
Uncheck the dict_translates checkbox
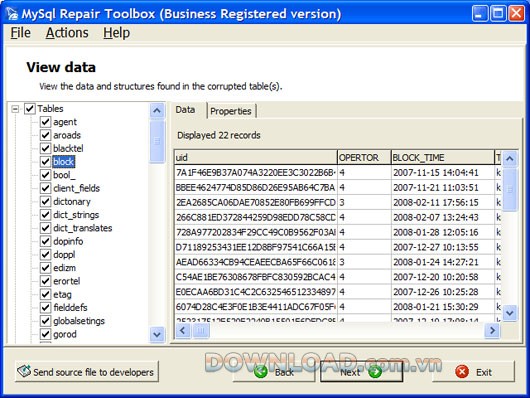click(x=45, y=228)
